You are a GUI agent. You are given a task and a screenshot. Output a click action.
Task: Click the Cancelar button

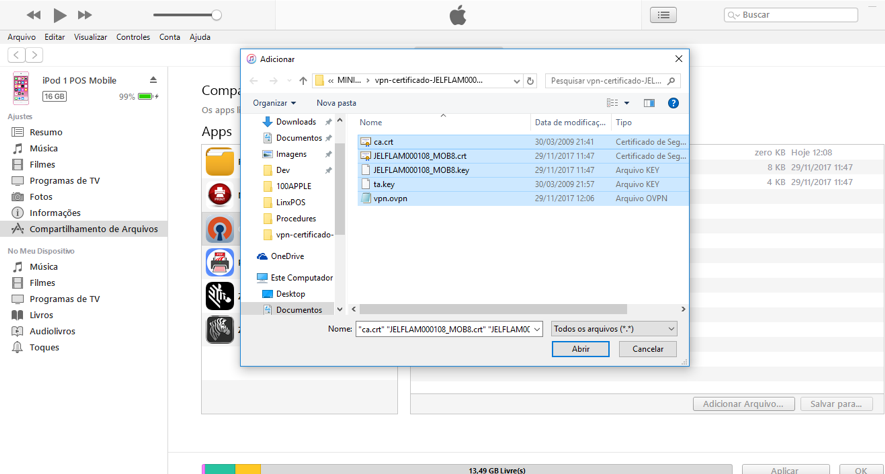[647, 349]
